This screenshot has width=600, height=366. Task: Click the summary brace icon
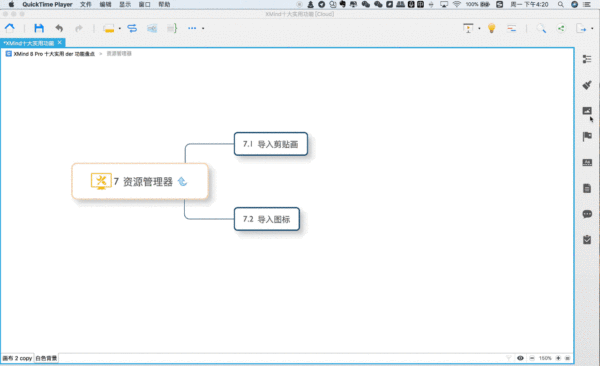(x=172, y=28)
